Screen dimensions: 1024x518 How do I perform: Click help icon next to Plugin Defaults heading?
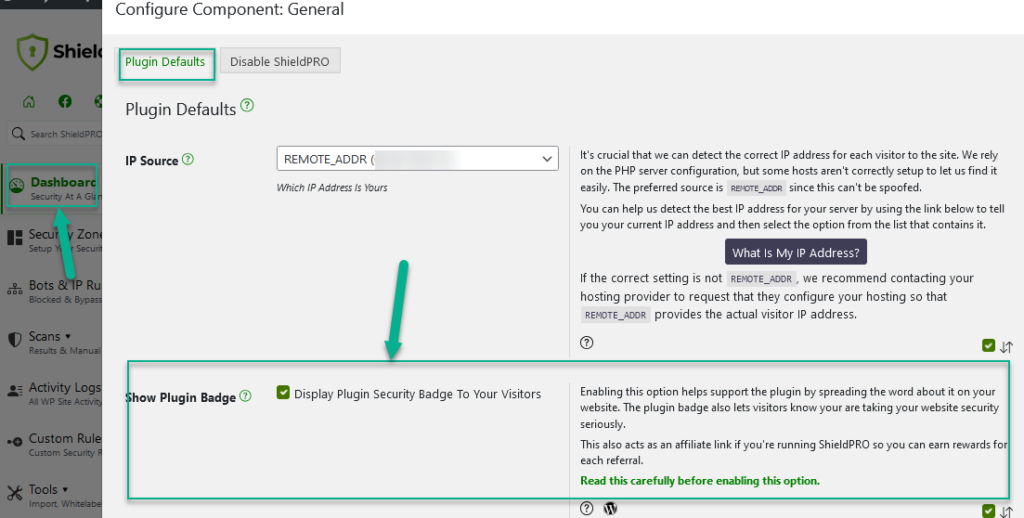(247, 106)
